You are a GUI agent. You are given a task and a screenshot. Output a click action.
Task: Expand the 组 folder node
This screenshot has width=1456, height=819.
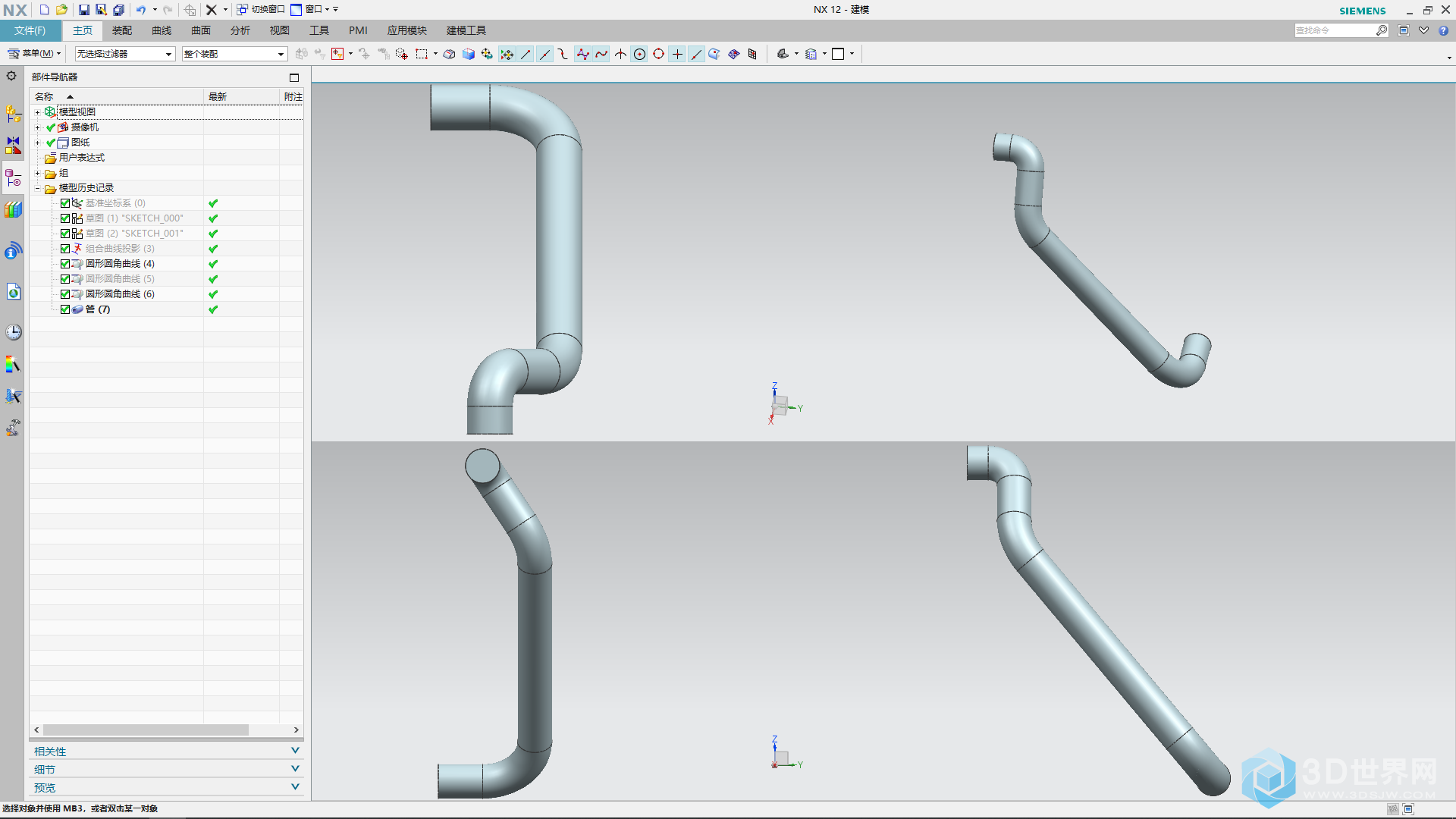point(37,174)
